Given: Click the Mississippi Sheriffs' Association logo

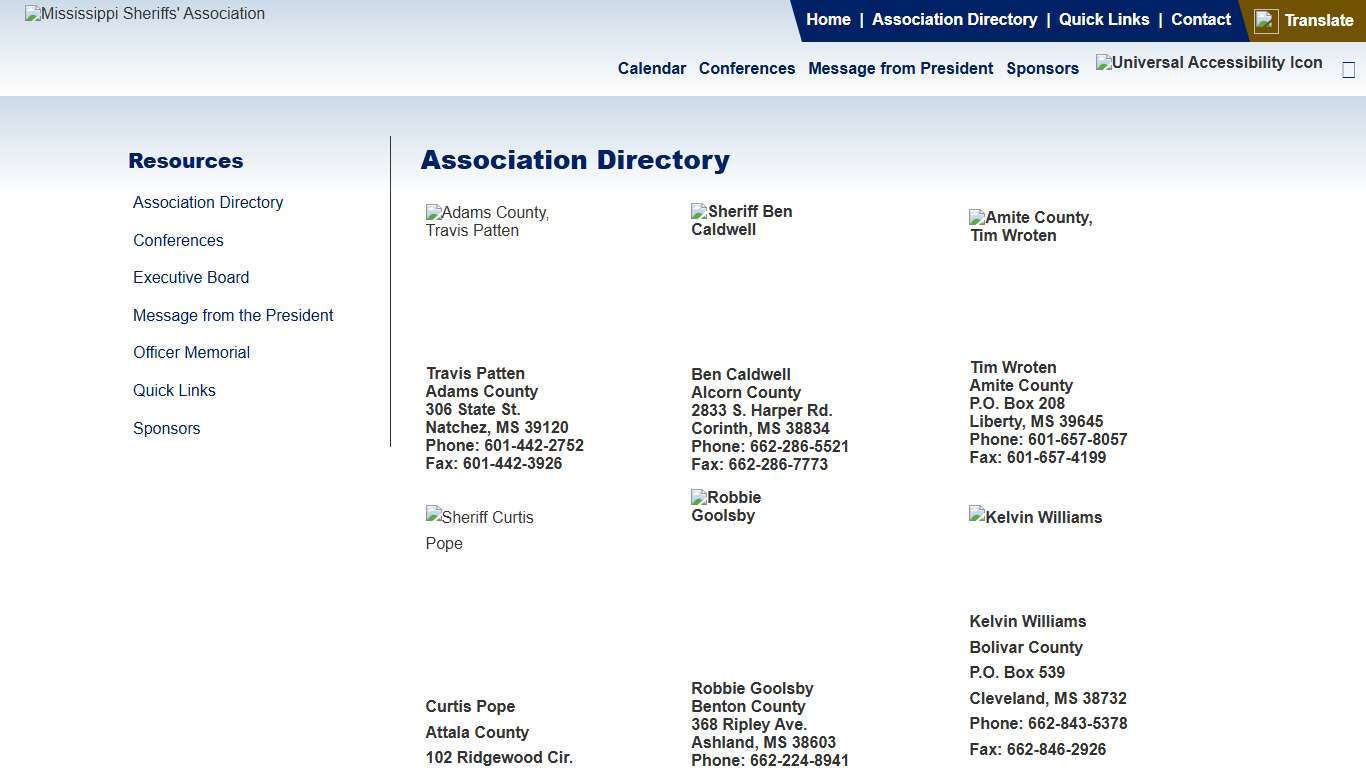Looking at the screenshot, I should pos(143,13).
